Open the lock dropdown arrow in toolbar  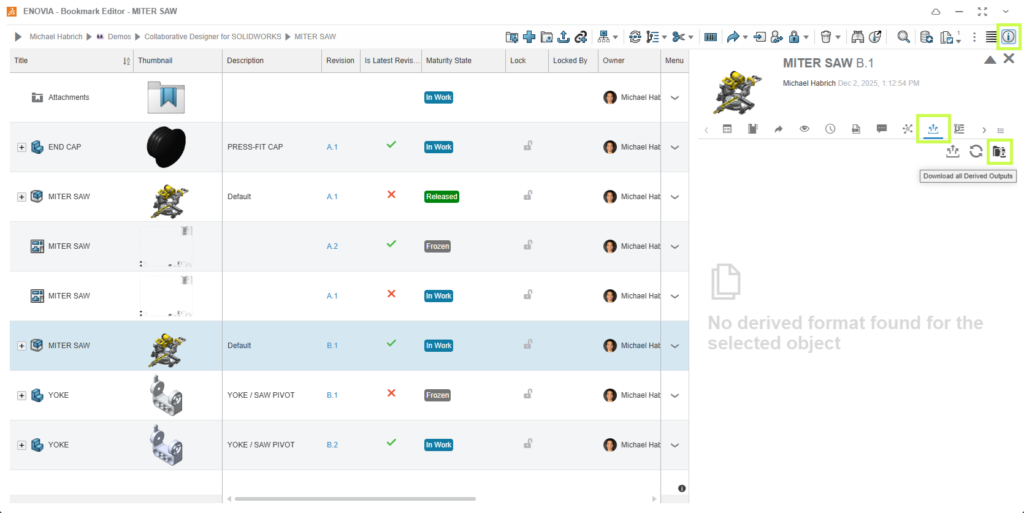coord(807,38)
